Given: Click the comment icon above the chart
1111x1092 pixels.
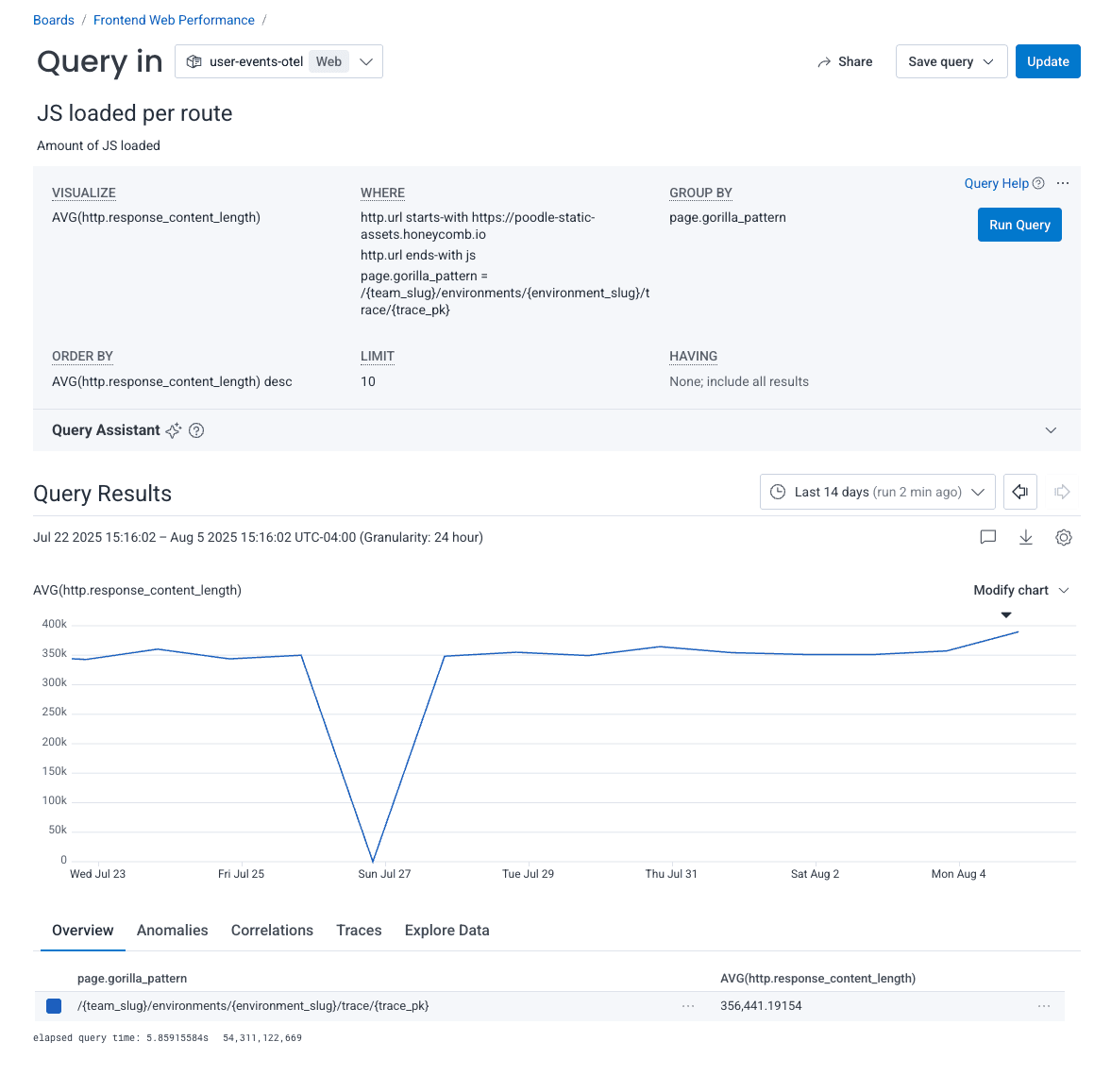Looking at the screenshot, I should point(988,537).
